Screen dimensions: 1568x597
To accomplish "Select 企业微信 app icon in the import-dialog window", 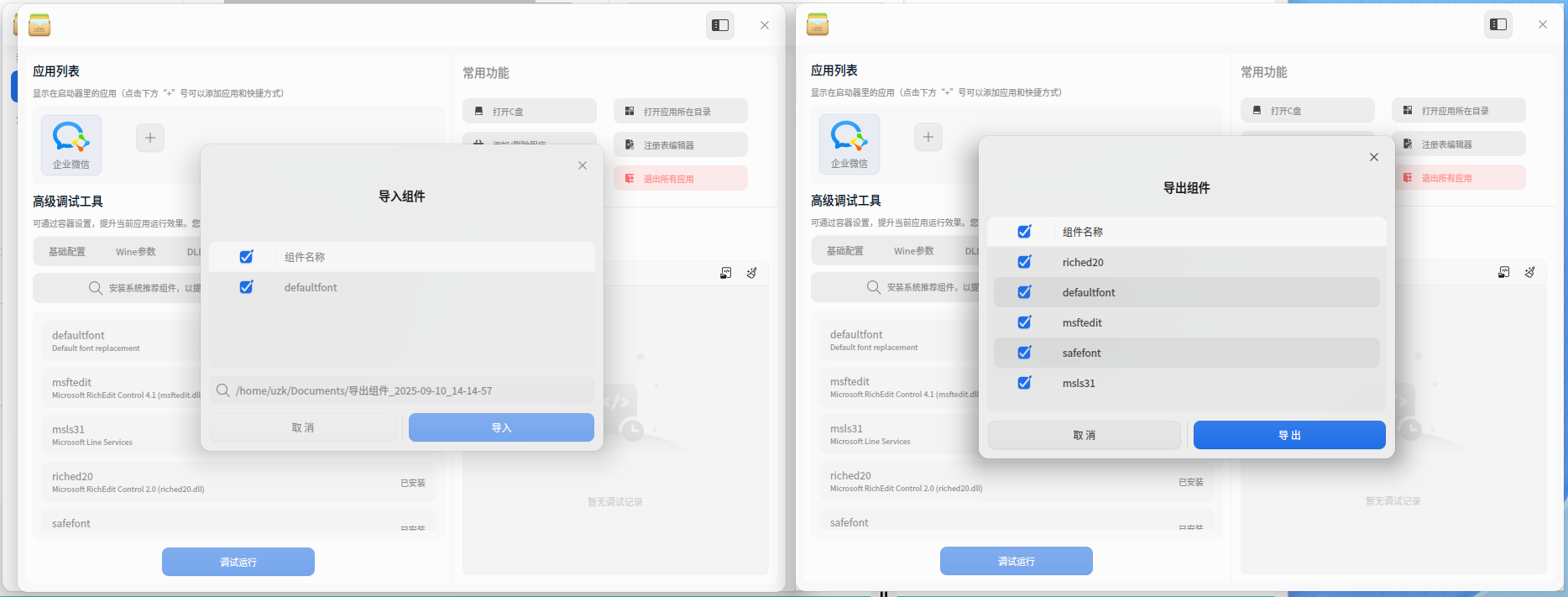I will [x=71, y=145].
